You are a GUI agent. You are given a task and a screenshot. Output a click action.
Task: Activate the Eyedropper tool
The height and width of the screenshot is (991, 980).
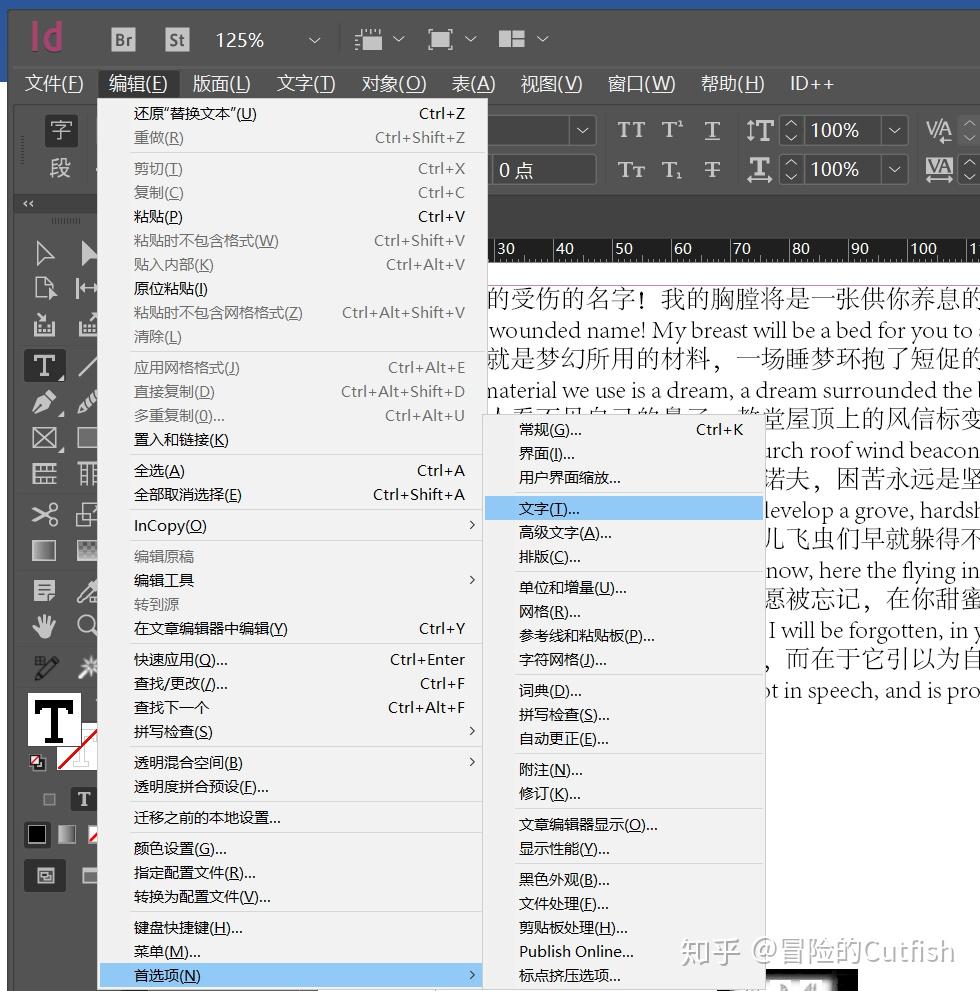pos(87,590)
